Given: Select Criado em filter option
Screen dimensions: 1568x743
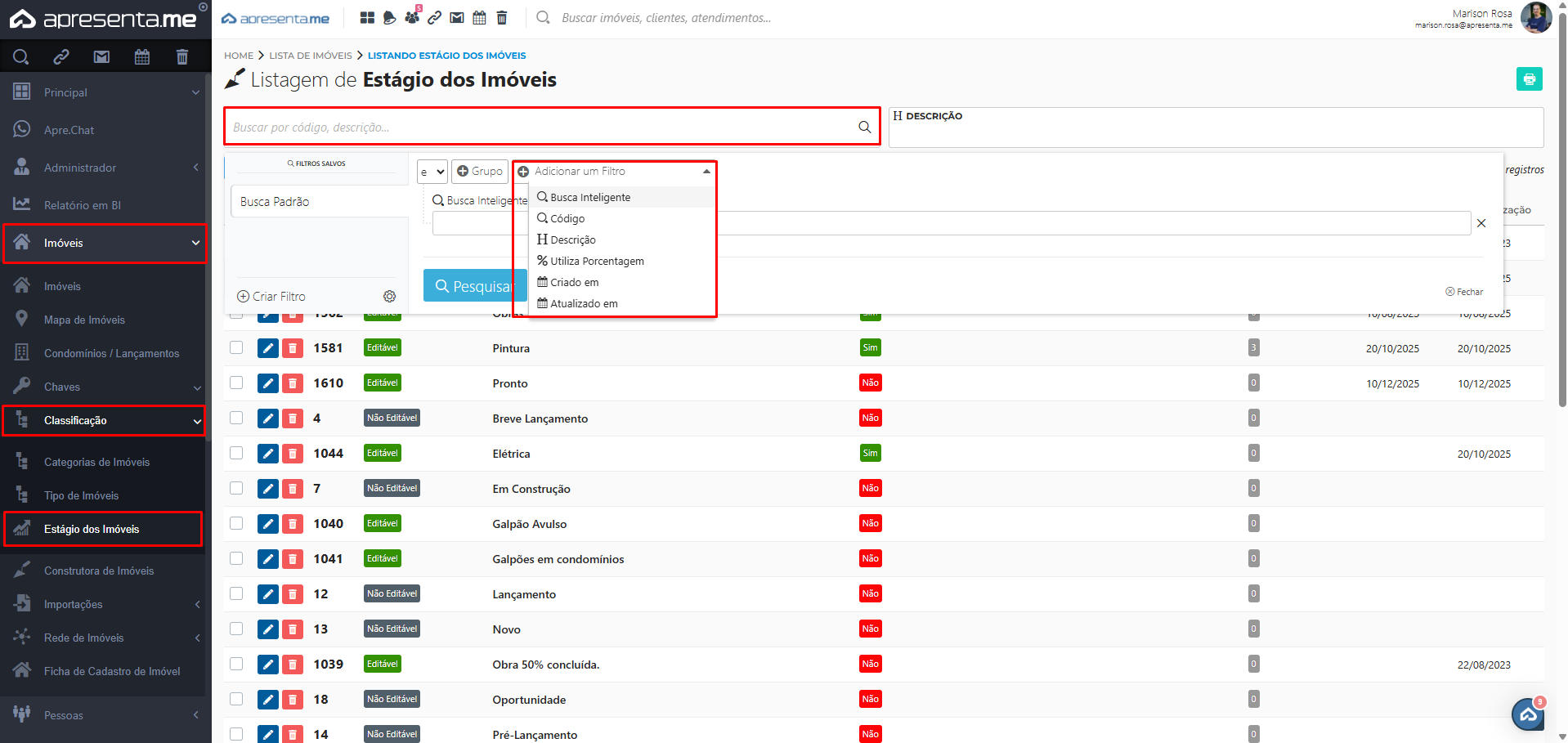Looking at the screenshot, I should (574, 283).
